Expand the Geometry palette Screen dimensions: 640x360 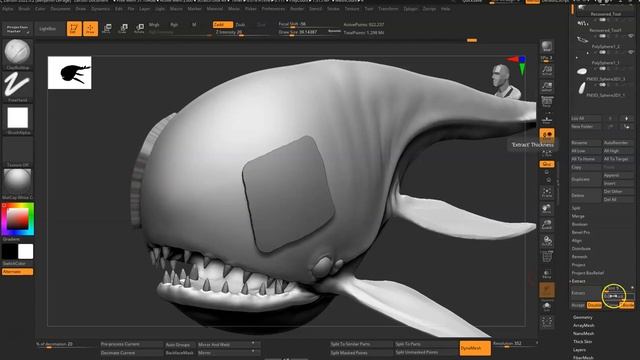[582, 317]
